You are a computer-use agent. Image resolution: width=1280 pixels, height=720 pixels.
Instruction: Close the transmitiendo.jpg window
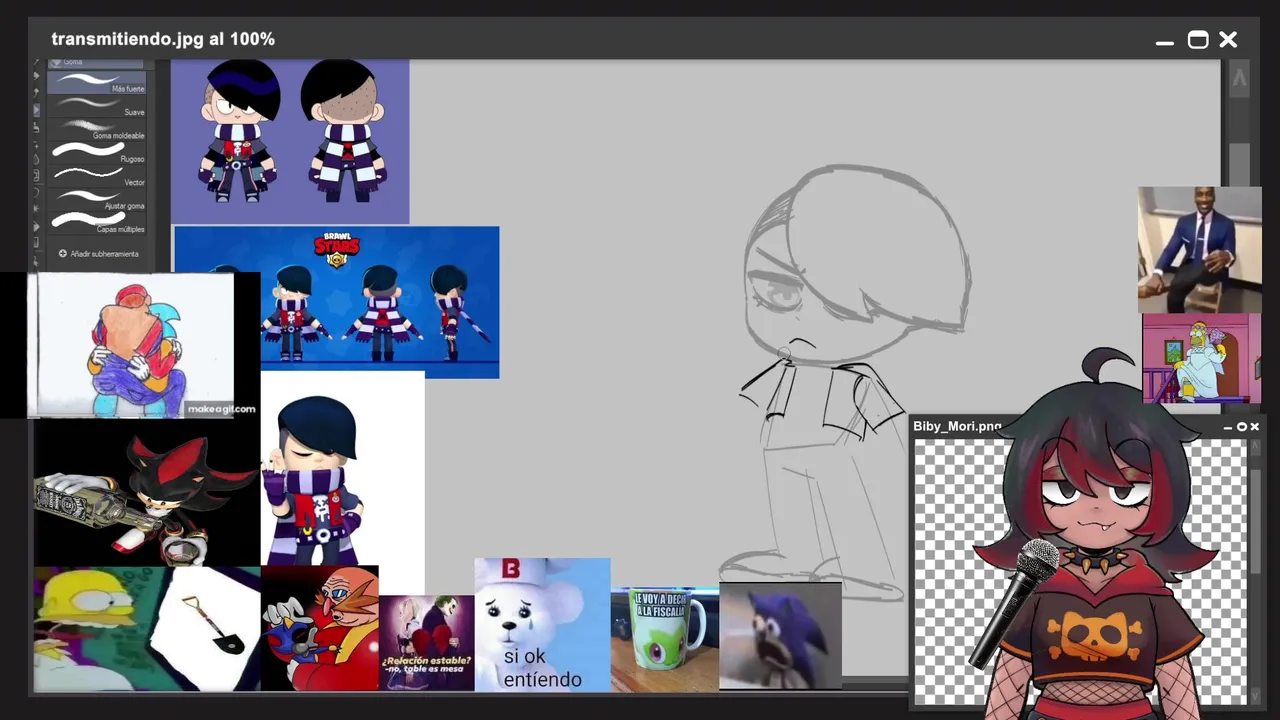click(x=1228, y=40)
